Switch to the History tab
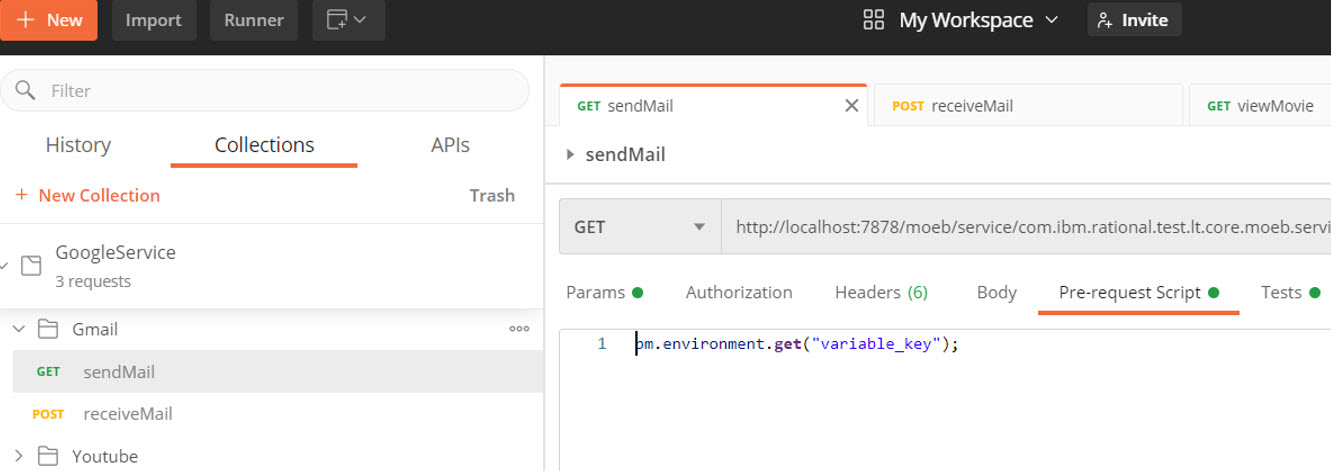The width and height of the screenshot is (1331, 471). pyautogui.click(x=78, y=145)
